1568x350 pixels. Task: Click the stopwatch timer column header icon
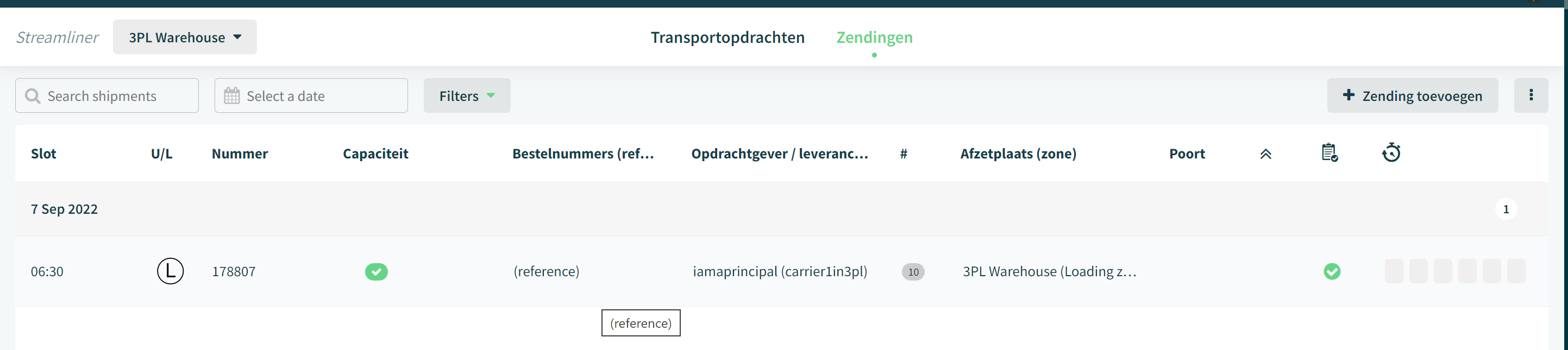coord(1391,152)
